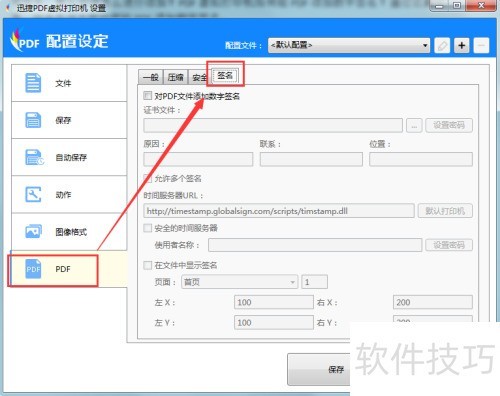Screen dimensions: 500x396
Task: Open the 图像格式 settings section
Action: click(69, 232)
